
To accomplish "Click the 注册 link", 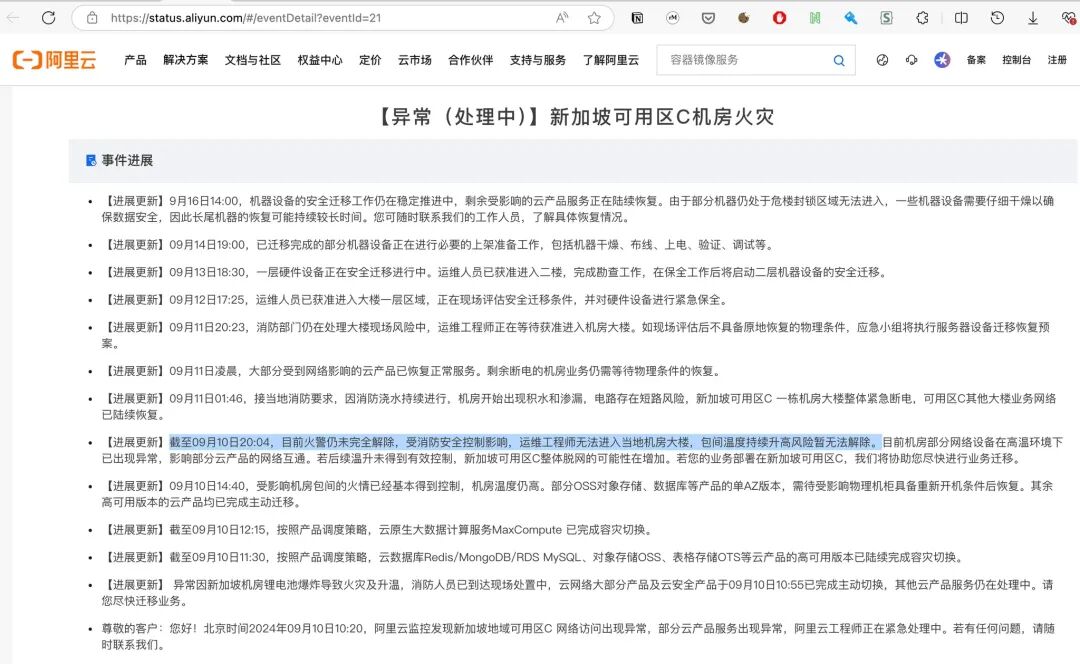I will [x=1057, y=60].
